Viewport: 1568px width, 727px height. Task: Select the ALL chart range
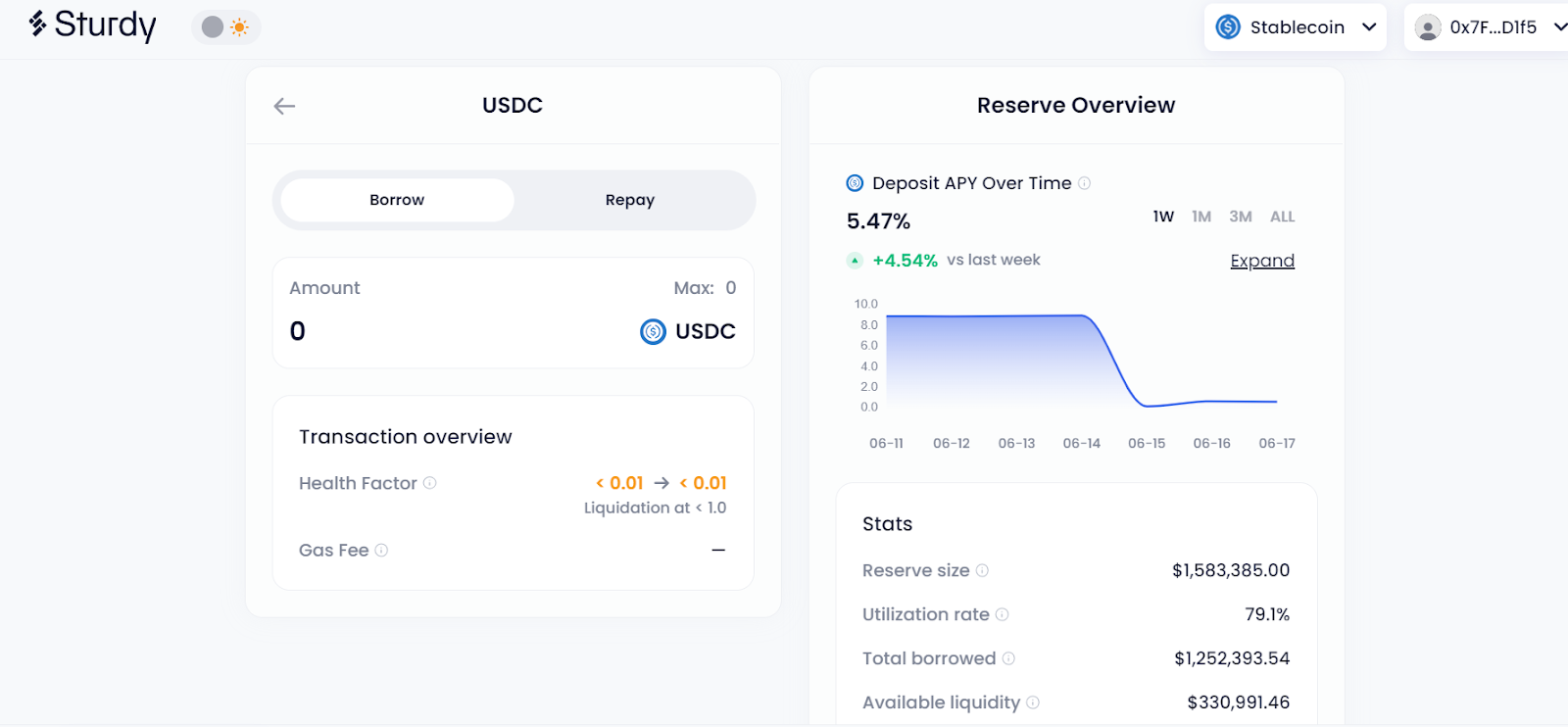[x=1282, y=217]
